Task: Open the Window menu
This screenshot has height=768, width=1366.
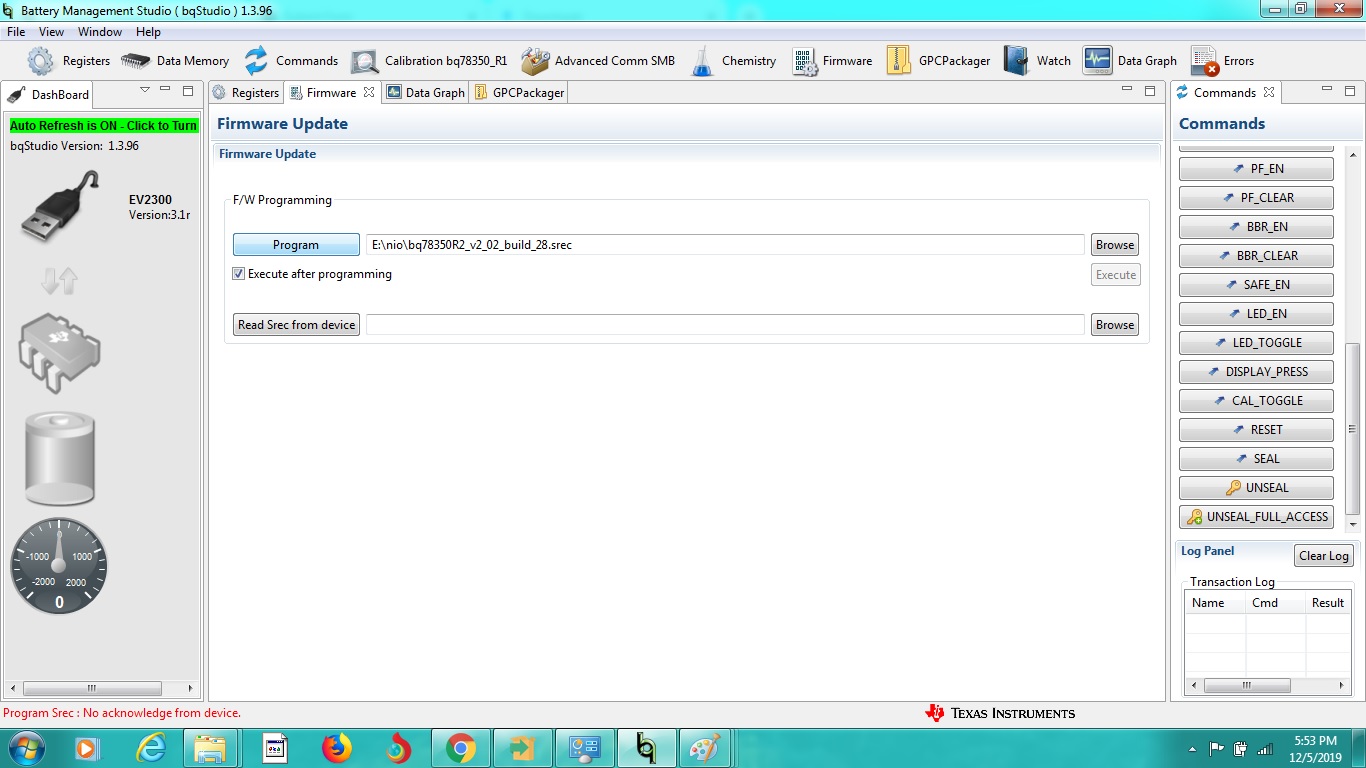Action: click(100, 32)
